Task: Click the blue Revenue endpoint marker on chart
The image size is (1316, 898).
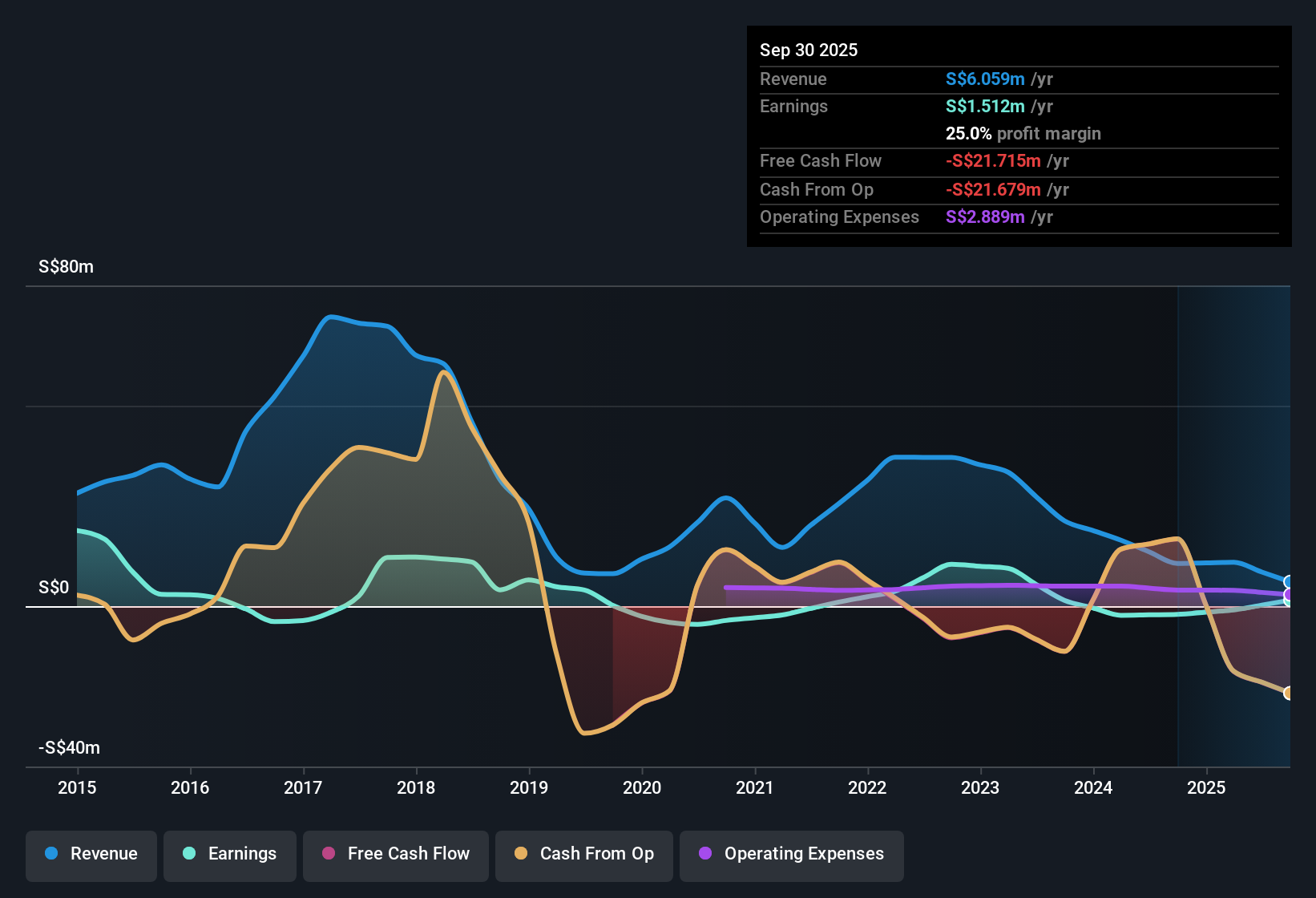Action: coord(1289,581)
